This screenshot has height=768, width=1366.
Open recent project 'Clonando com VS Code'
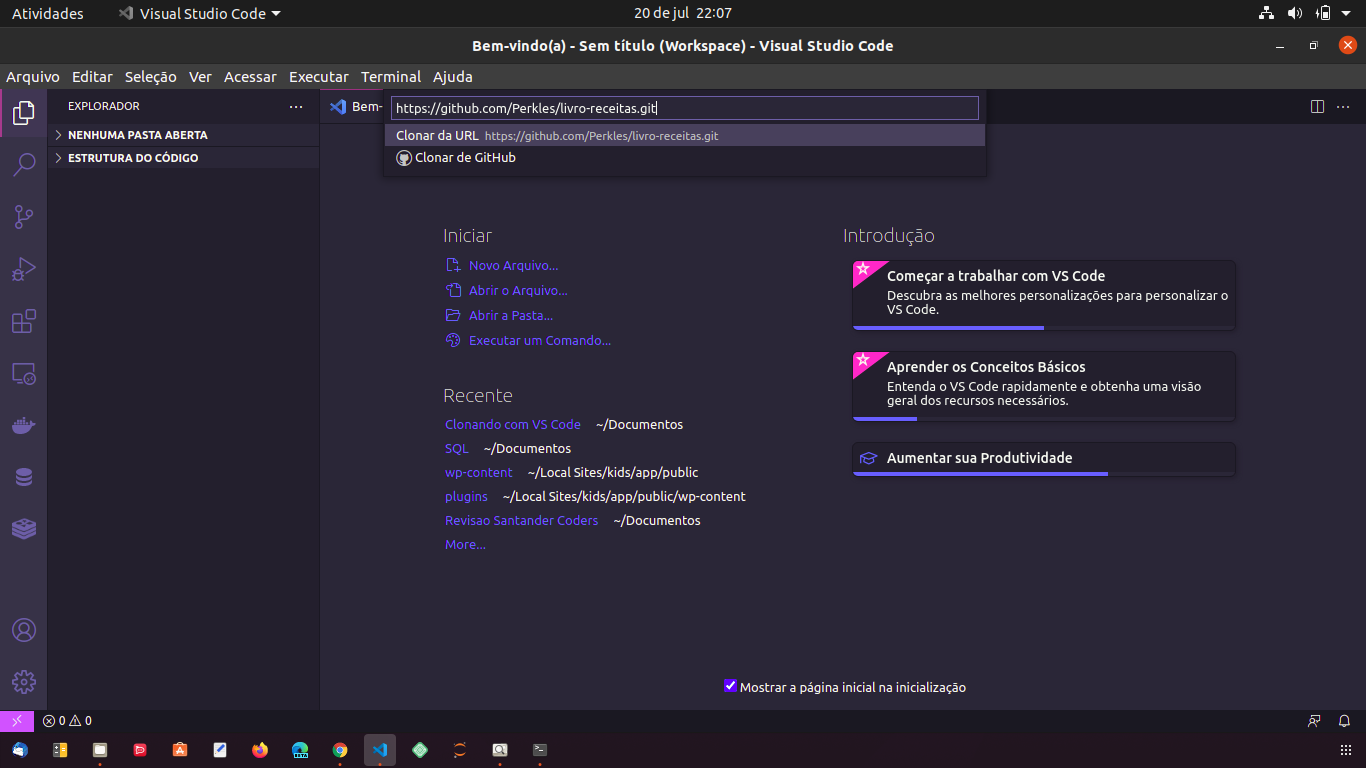(512, 424)
